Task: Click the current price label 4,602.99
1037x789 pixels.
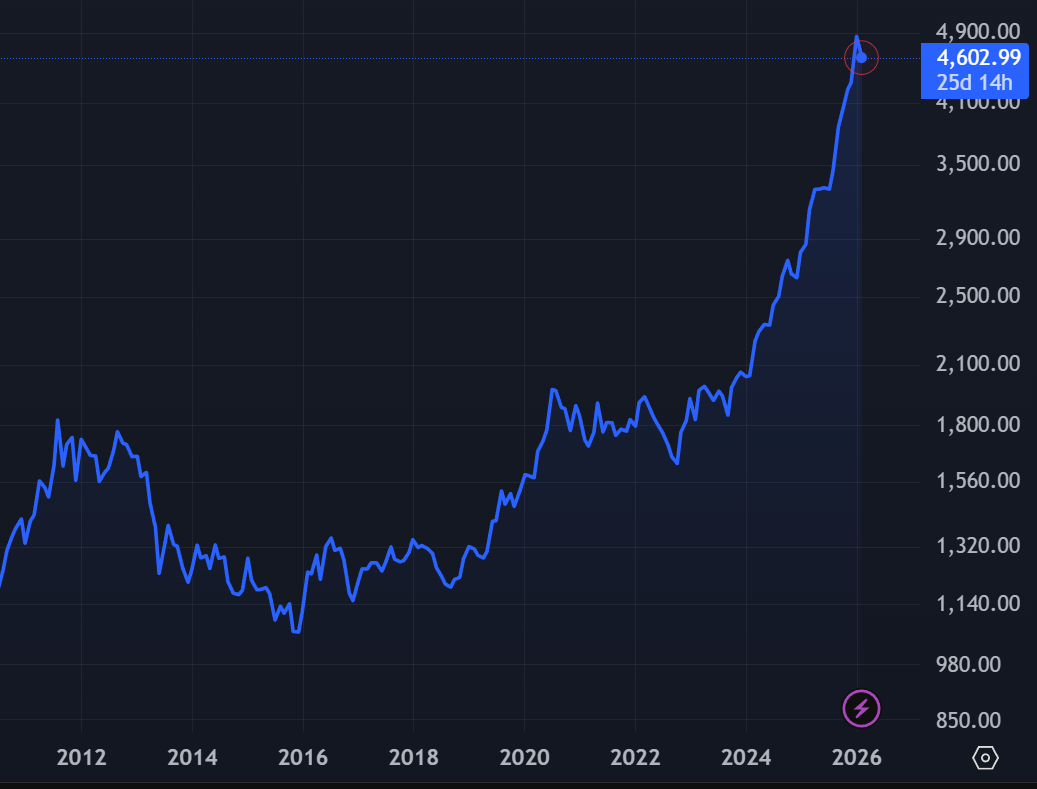Action: click(x=979, y=58)
